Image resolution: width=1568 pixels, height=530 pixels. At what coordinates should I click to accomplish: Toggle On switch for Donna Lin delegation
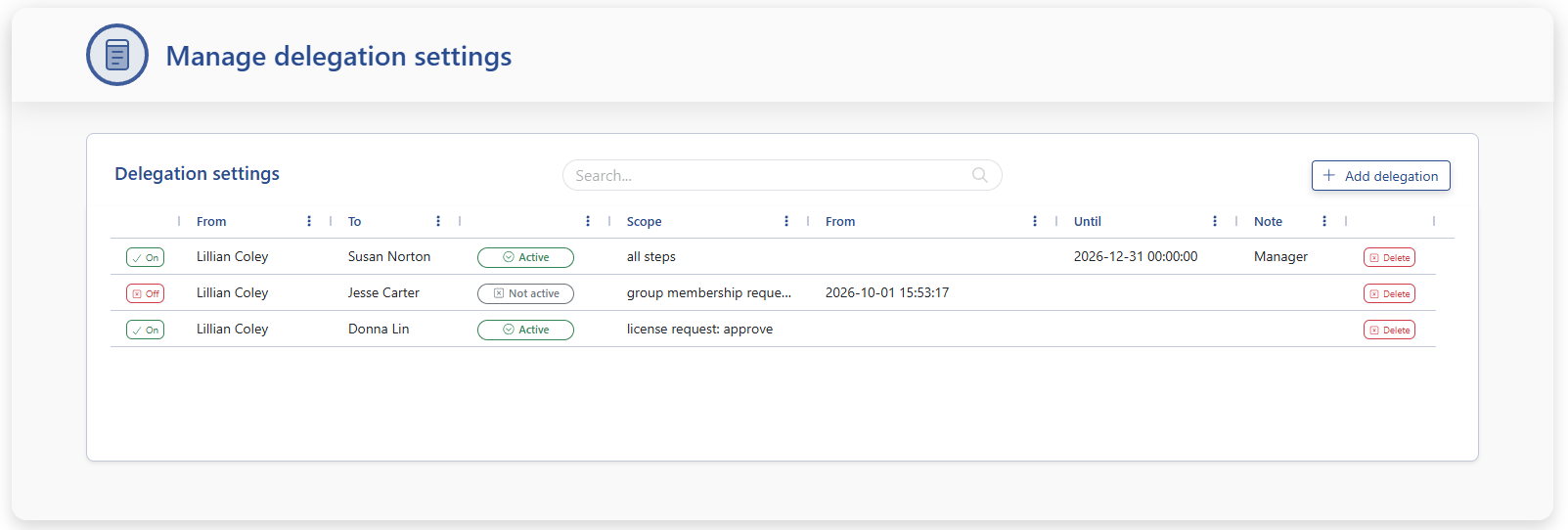tap(145, 330)
